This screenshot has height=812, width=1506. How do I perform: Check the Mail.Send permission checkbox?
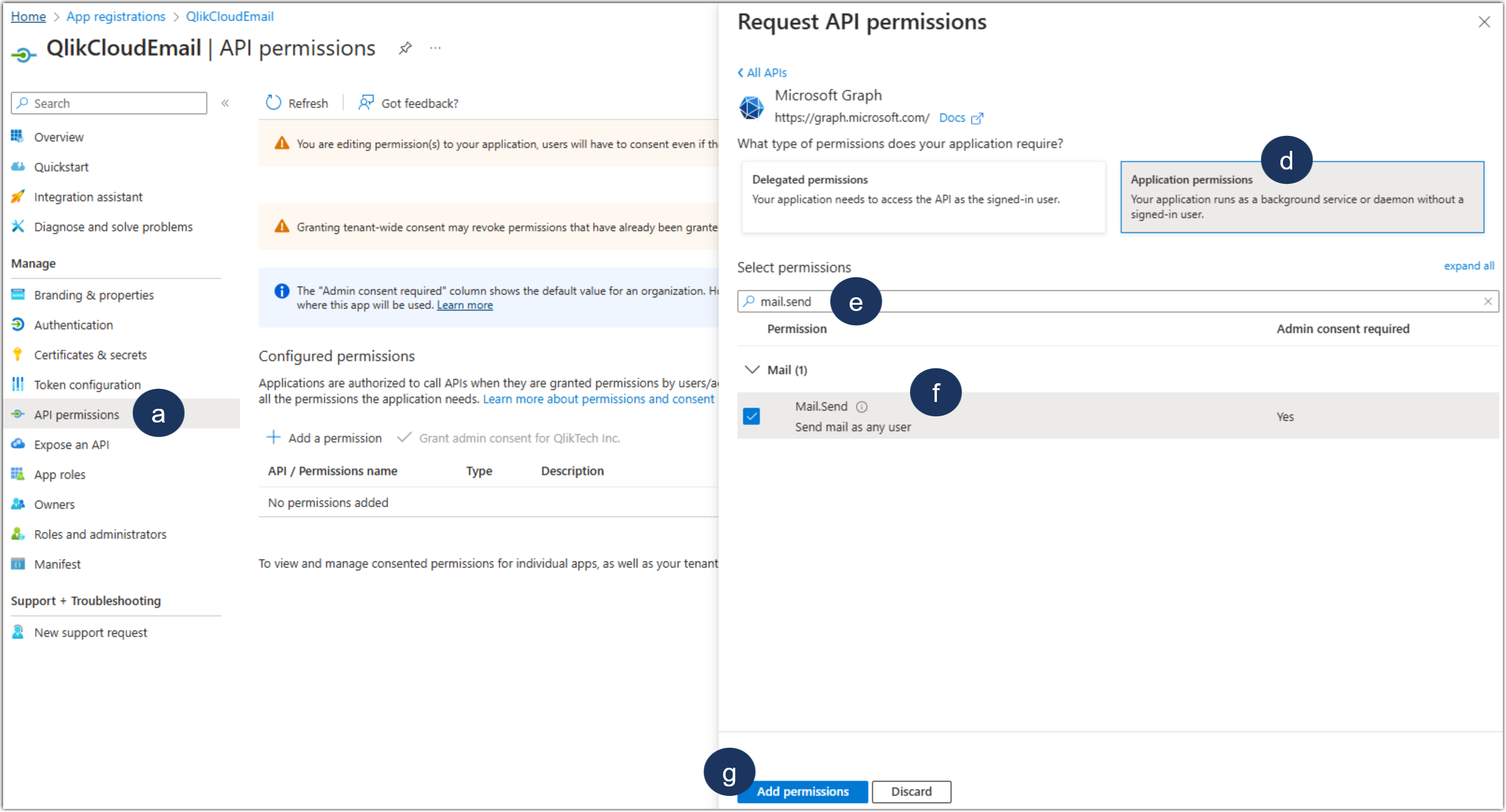pyautogui.click(x=752, y=416)
